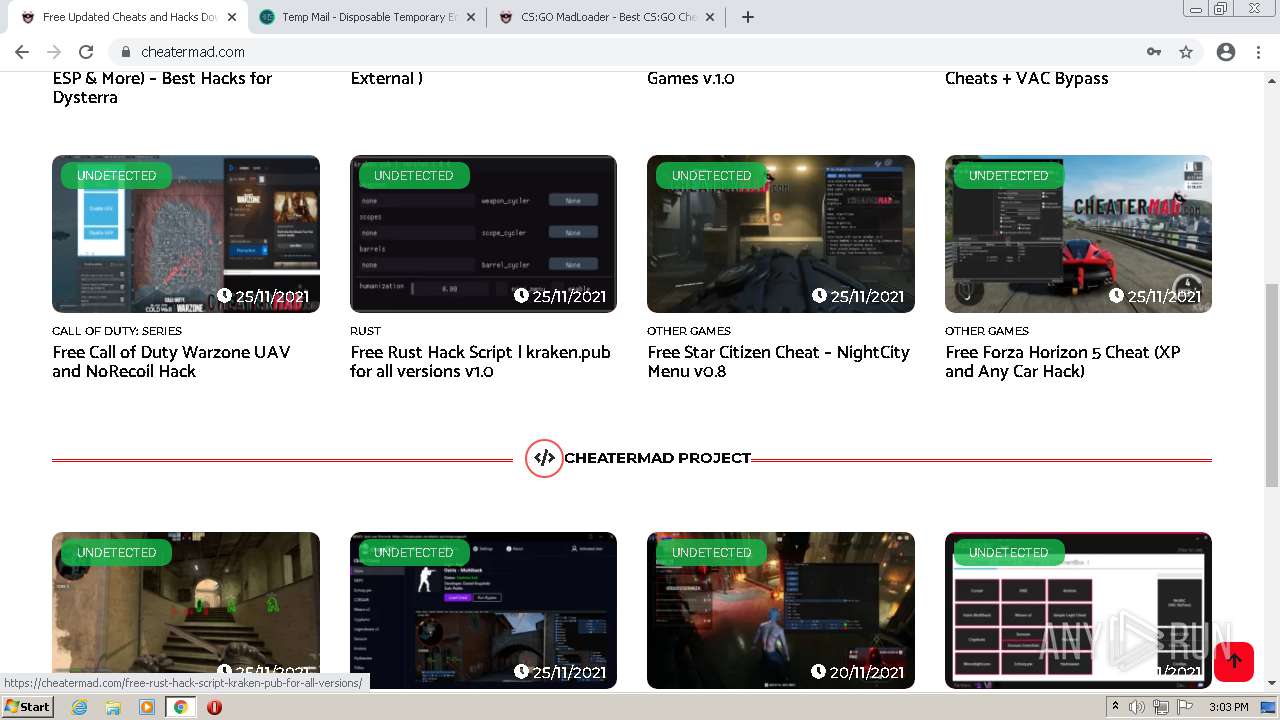This screenshot has width=1280, height=720.
Task: Click the 25/11/2021 date on Rust card
Action: tap(560, 296)
